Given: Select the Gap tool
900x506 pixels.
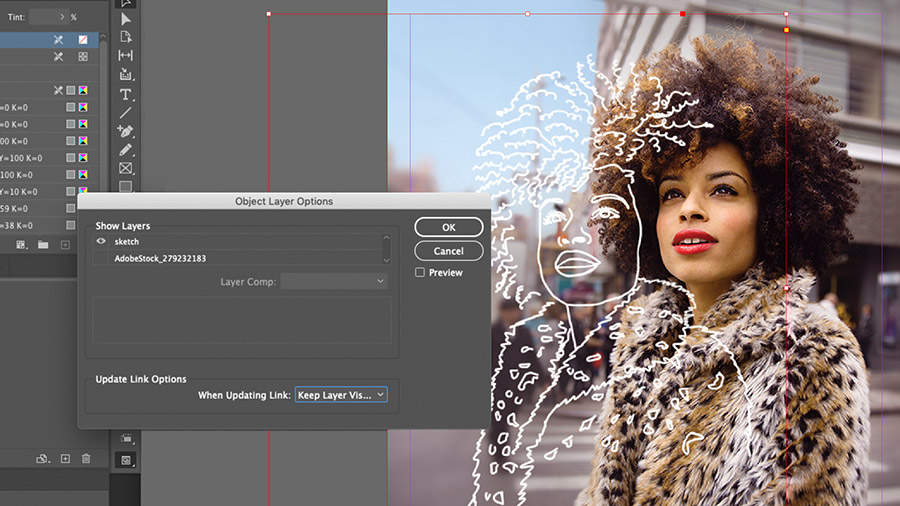Looking at the screenshot, I should (x=125, y=55).
